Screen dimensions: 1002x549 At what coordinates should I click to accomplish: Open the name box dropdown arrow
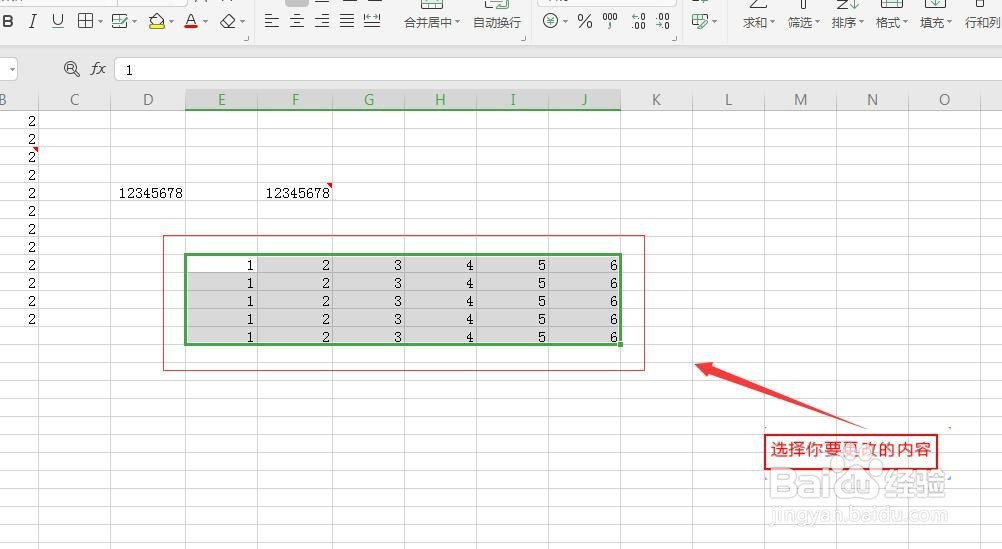(x=12, y=69)
